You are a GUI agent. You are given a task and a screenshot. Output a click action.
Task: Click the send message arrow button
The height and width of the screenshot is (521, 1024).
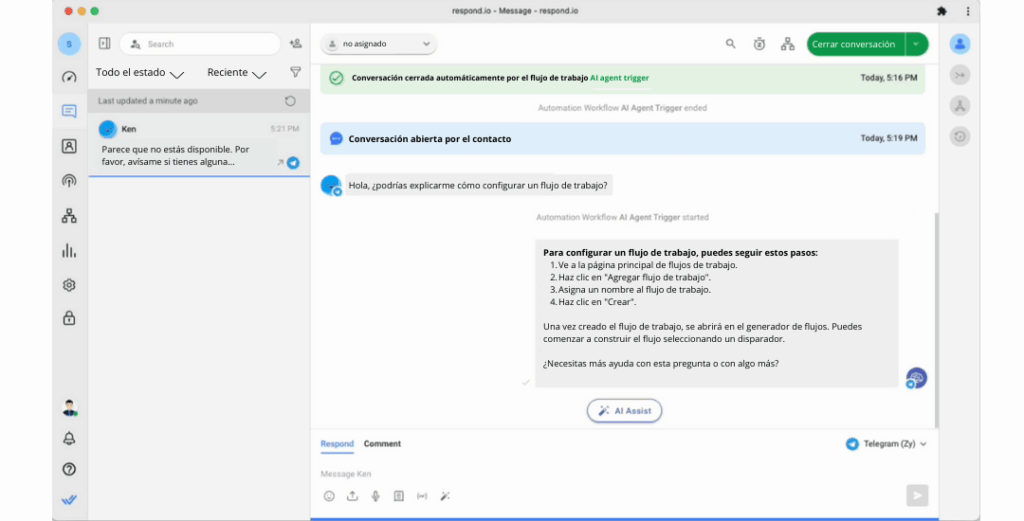click(917, 496)
